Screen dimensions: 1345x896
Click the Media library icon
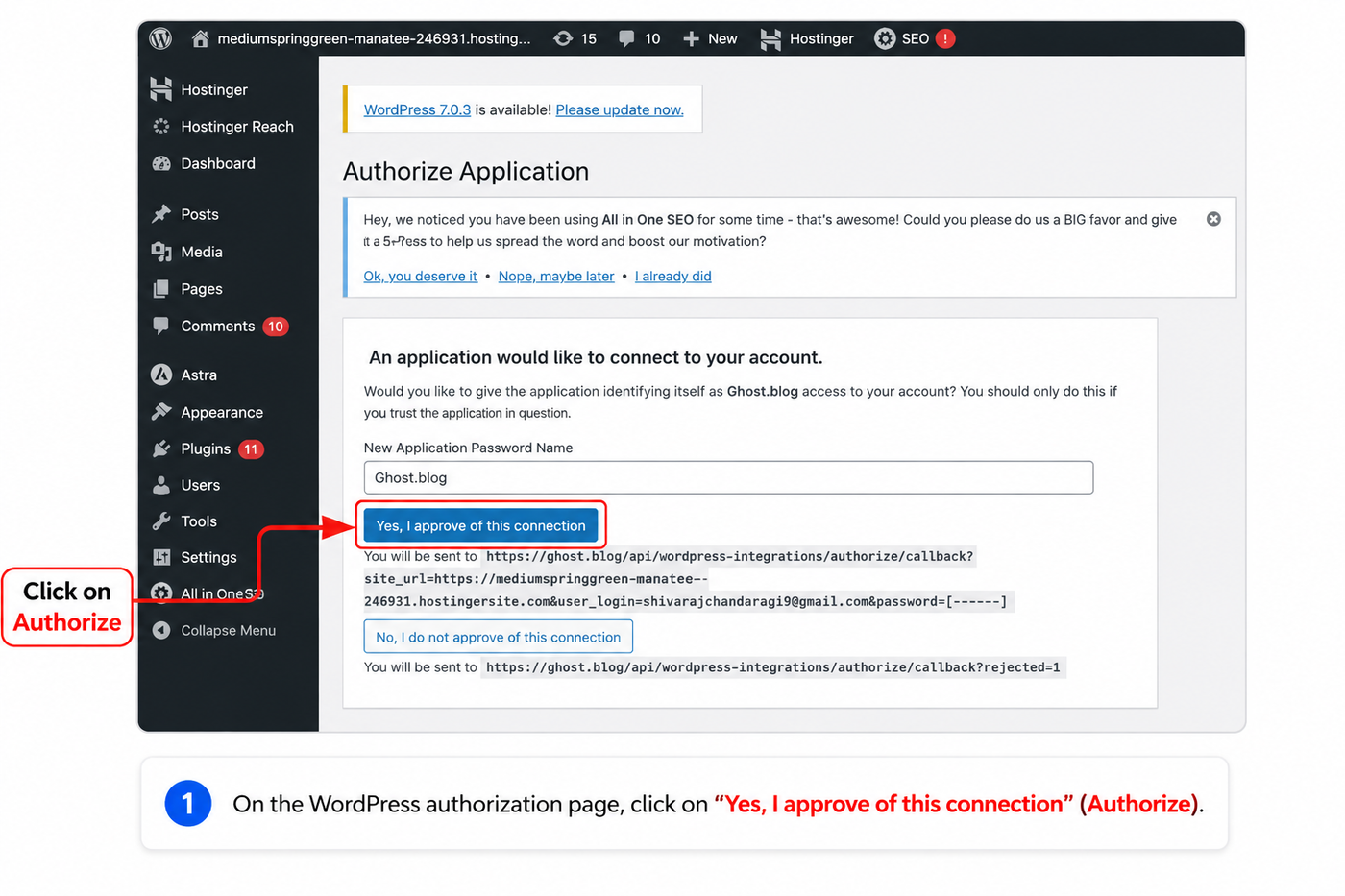click(x=161, y=252)
